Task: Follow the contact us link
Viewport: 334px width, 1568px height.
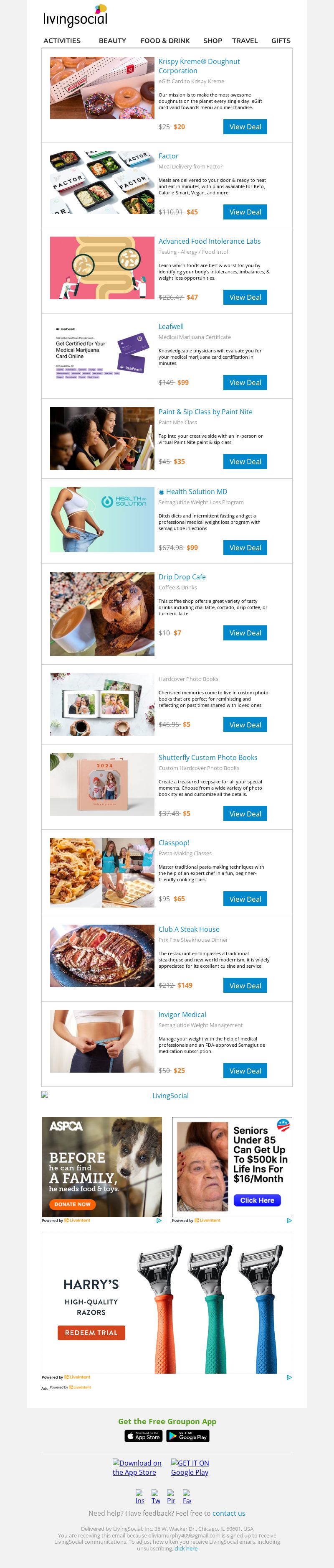Action: 229,1512
